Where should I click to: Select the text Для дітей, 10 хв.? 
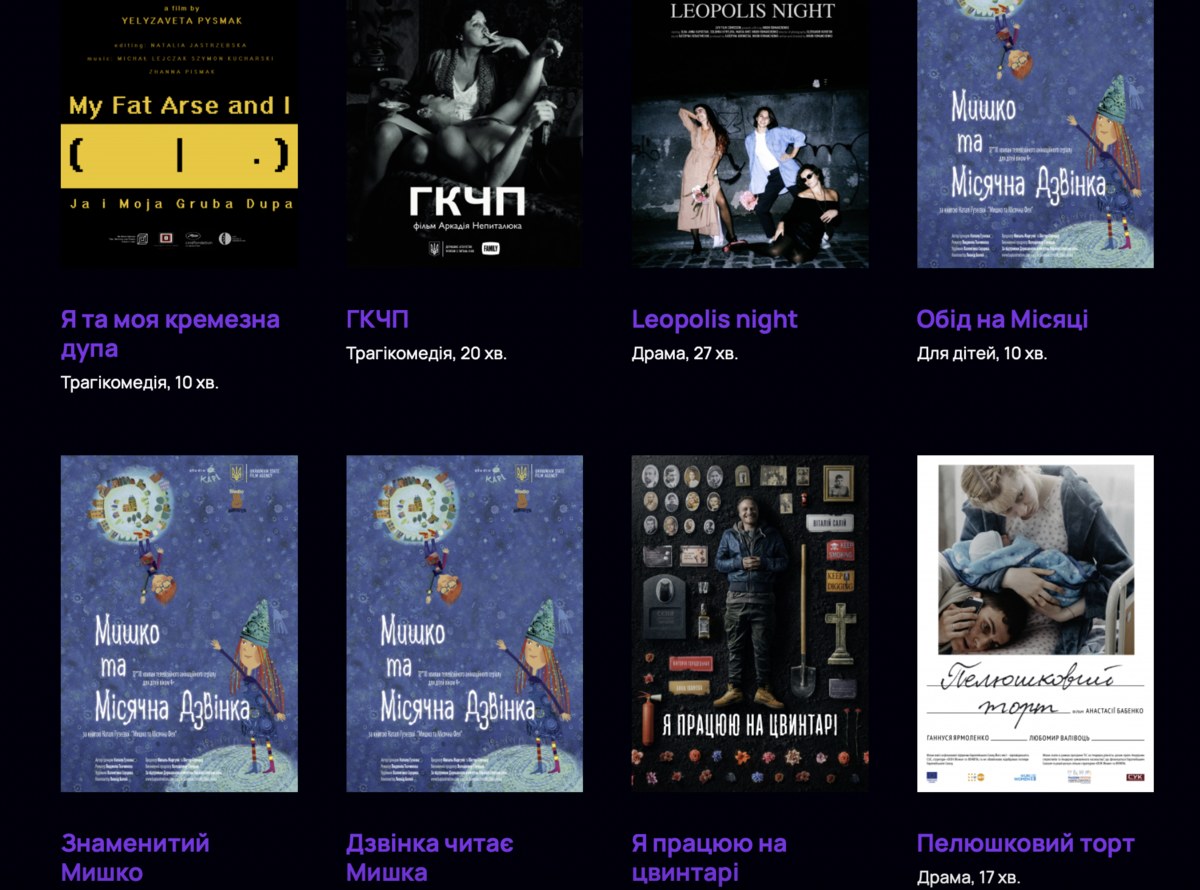point(982,353)
